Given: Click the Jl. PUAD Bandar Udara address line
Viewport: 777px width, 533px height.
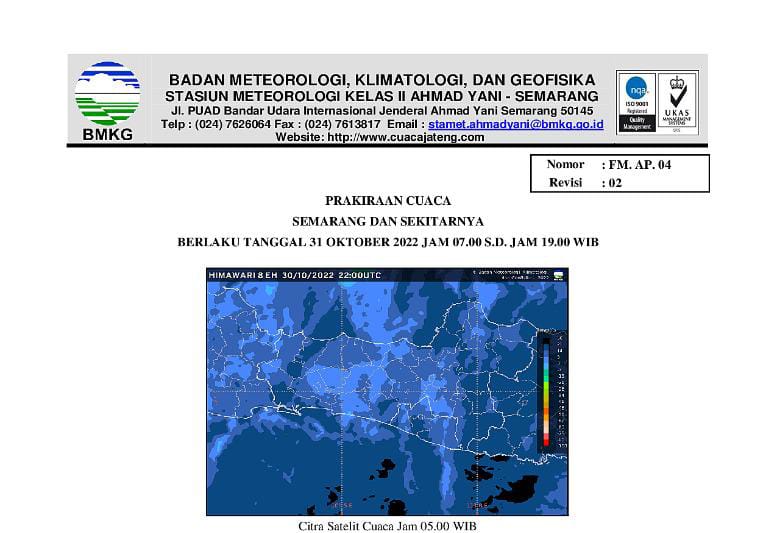Looking at the screenshot, I should 381,110.
